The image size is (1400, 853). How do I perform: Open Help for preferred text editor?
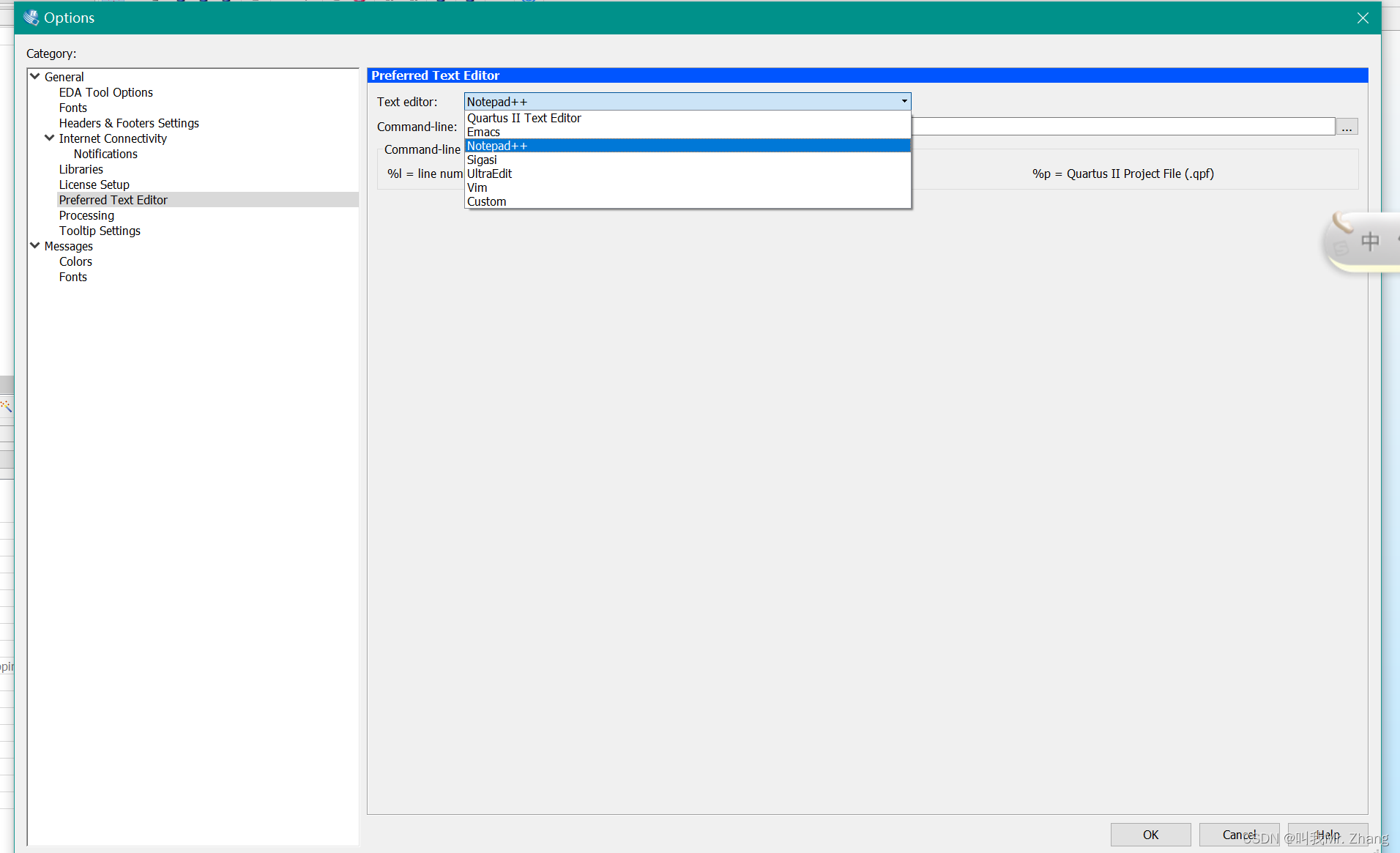1327,834
